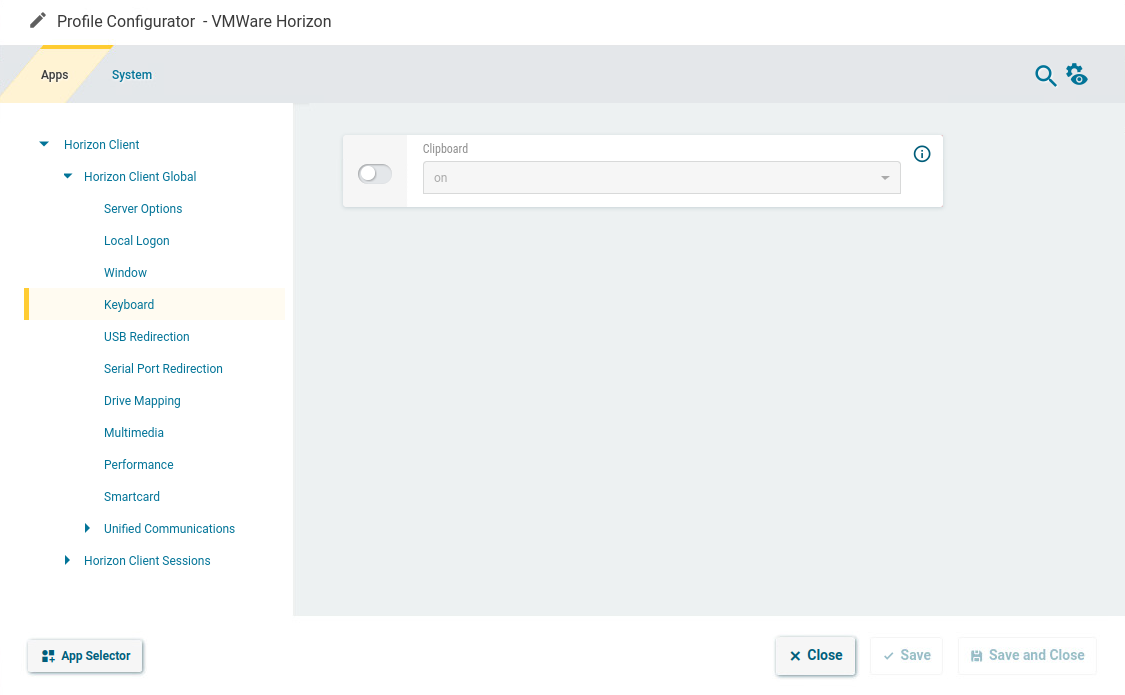Click the Horizon Client root label

point(101,144)
